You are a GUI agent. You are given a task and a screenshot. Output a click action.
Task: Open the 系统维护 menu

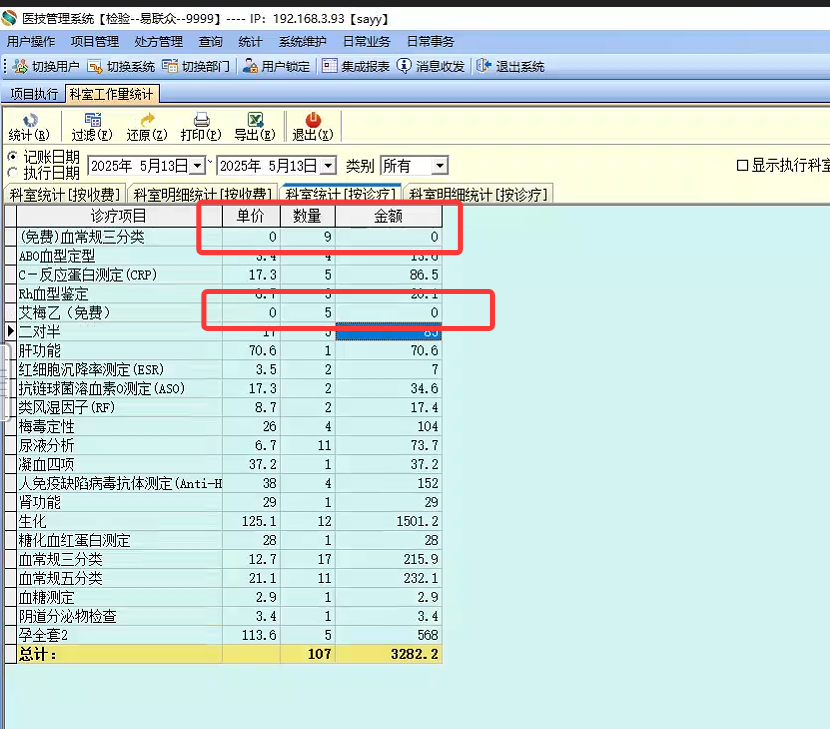pyautogui.click(x=302, y=41)
